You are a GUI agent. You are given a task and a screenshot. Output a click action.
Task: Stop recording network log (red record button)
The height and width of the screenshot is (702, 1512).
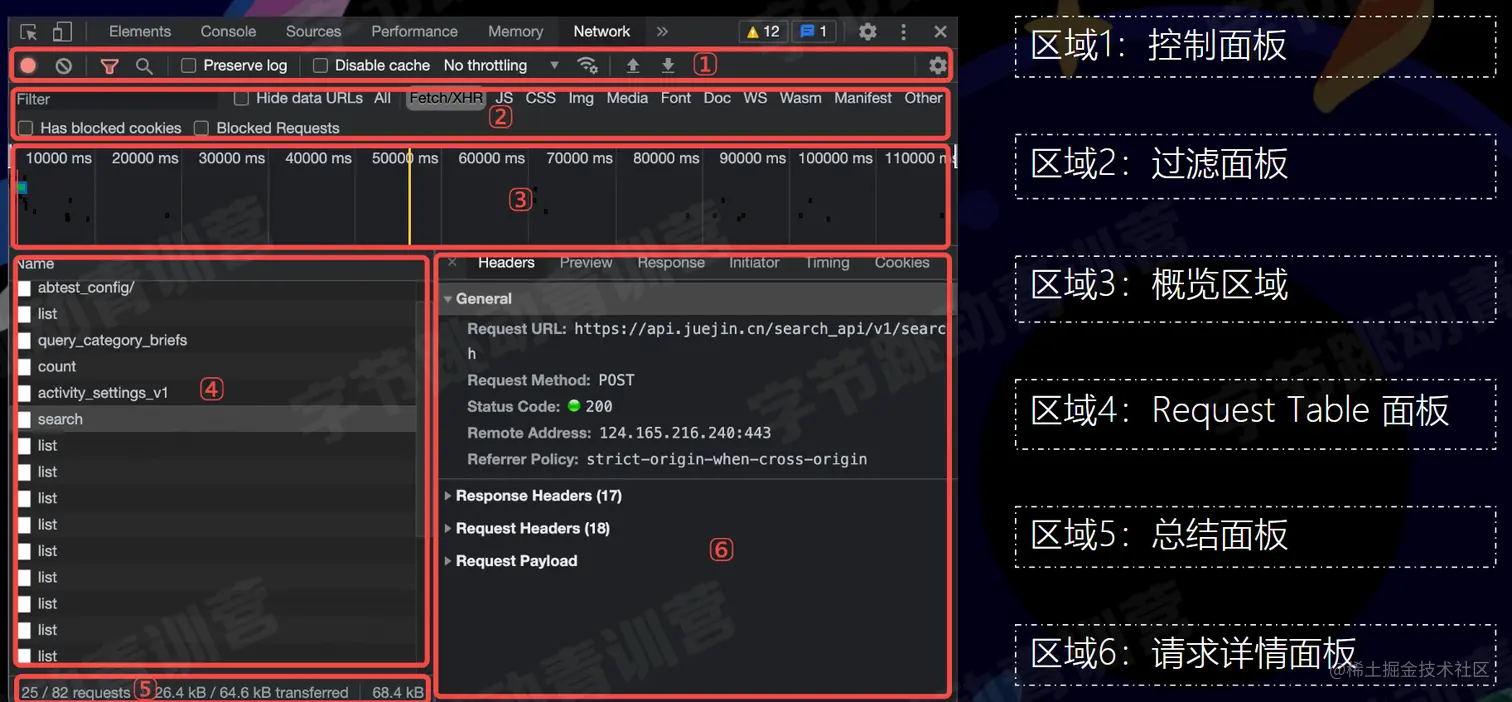click(x=28, y=66)
